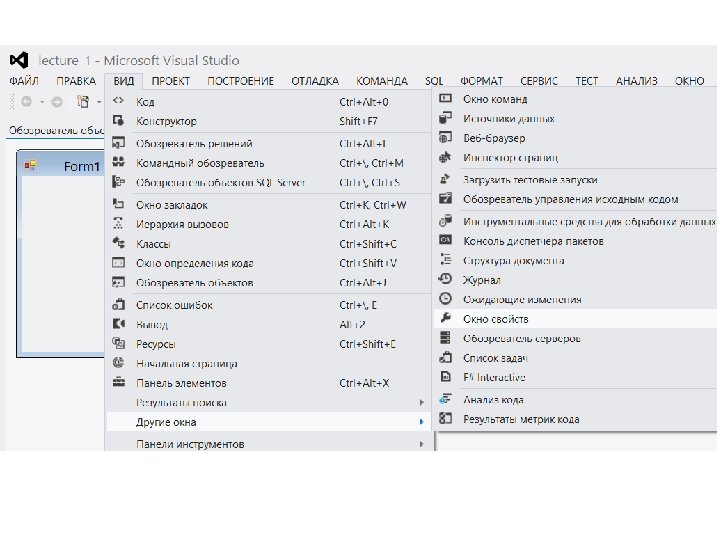The image size is (720, 540).
Task: Click the Form1 form icon
Action: pyautogui.click(x=30, y=165)
